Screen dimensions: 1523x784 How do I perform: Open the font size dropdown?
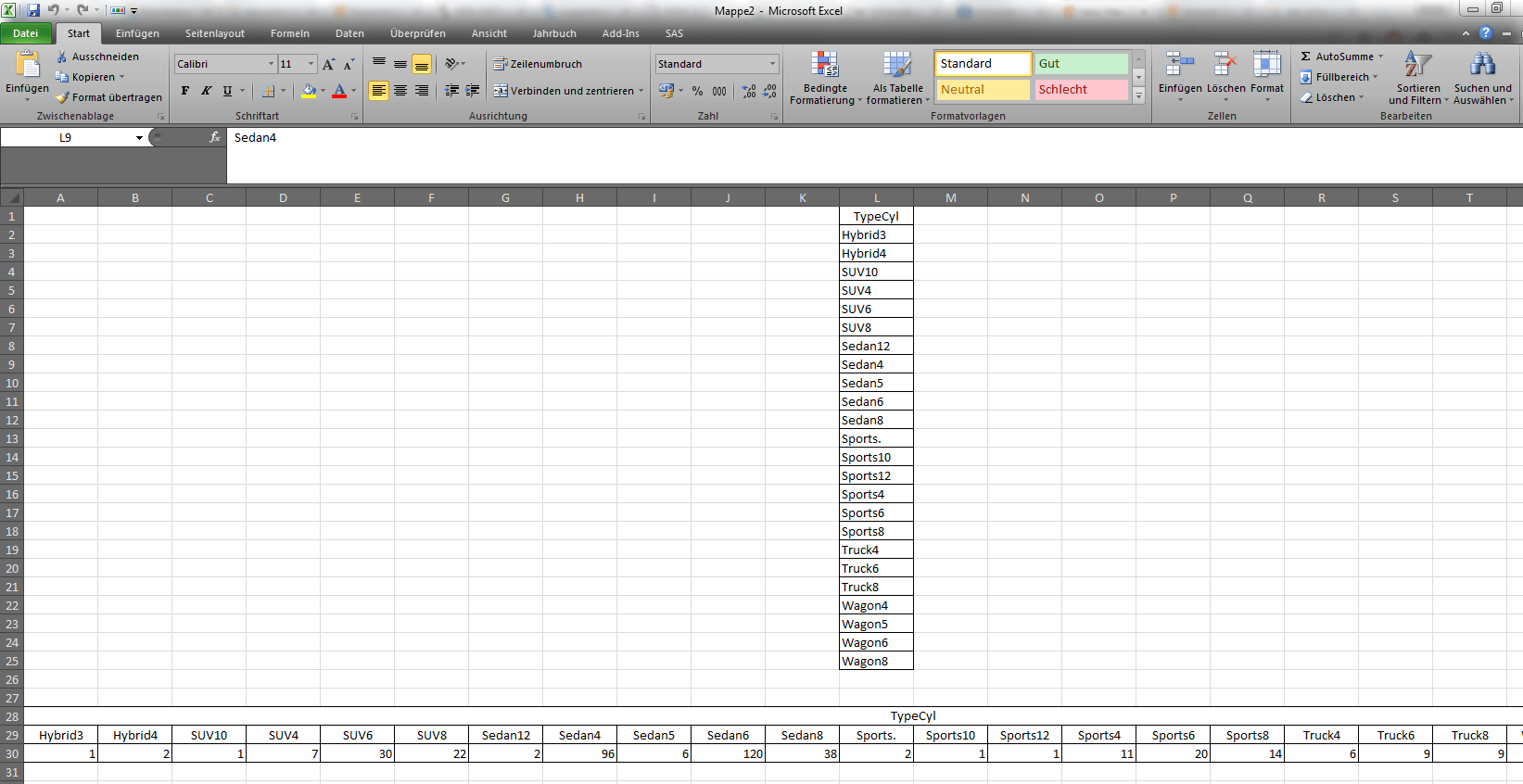pos(311,64)
